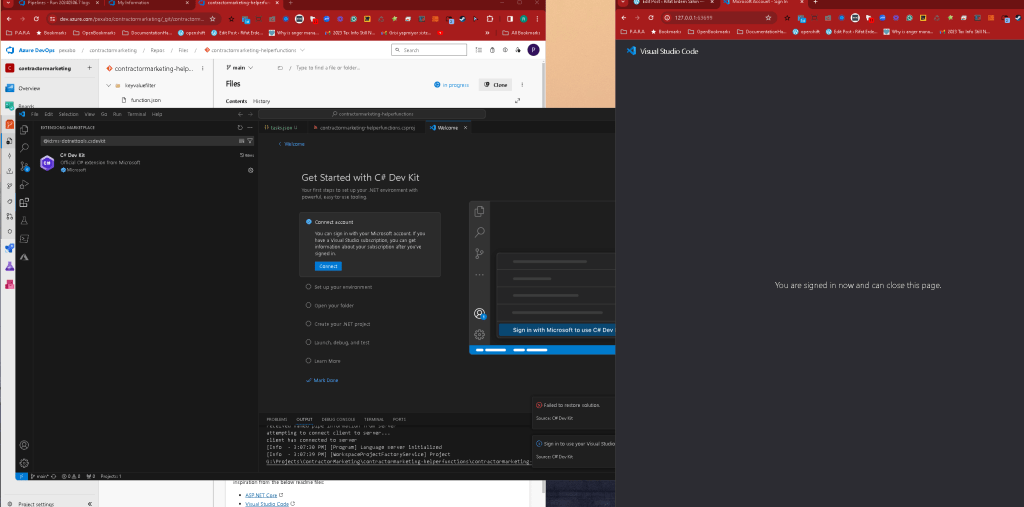Click Mark Done link in walkthrough
Image resolution: width=1024 pixels, height=507 pixels.
pos(322,380)
